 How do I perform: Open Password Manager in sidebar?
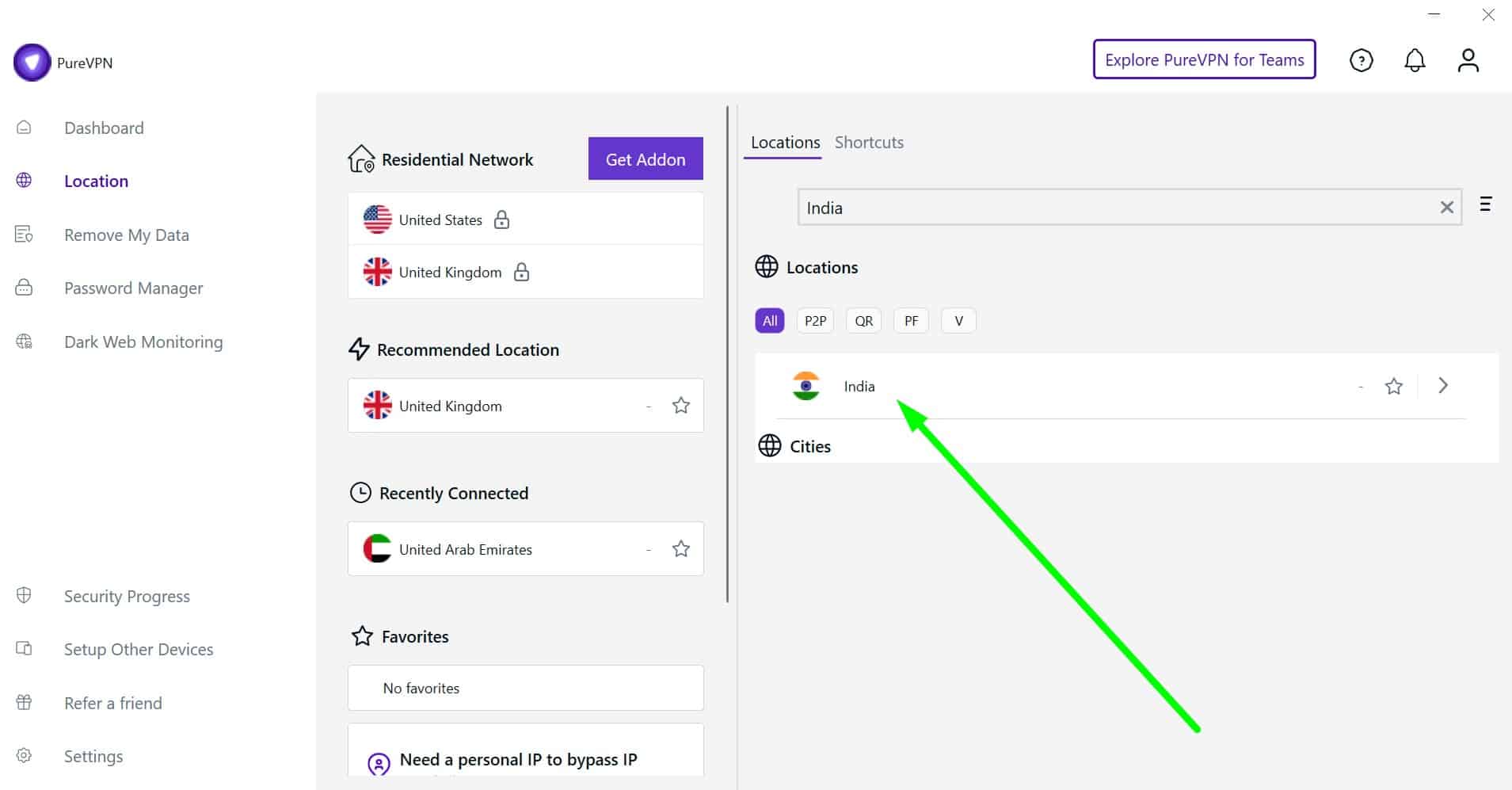[134, 288]
